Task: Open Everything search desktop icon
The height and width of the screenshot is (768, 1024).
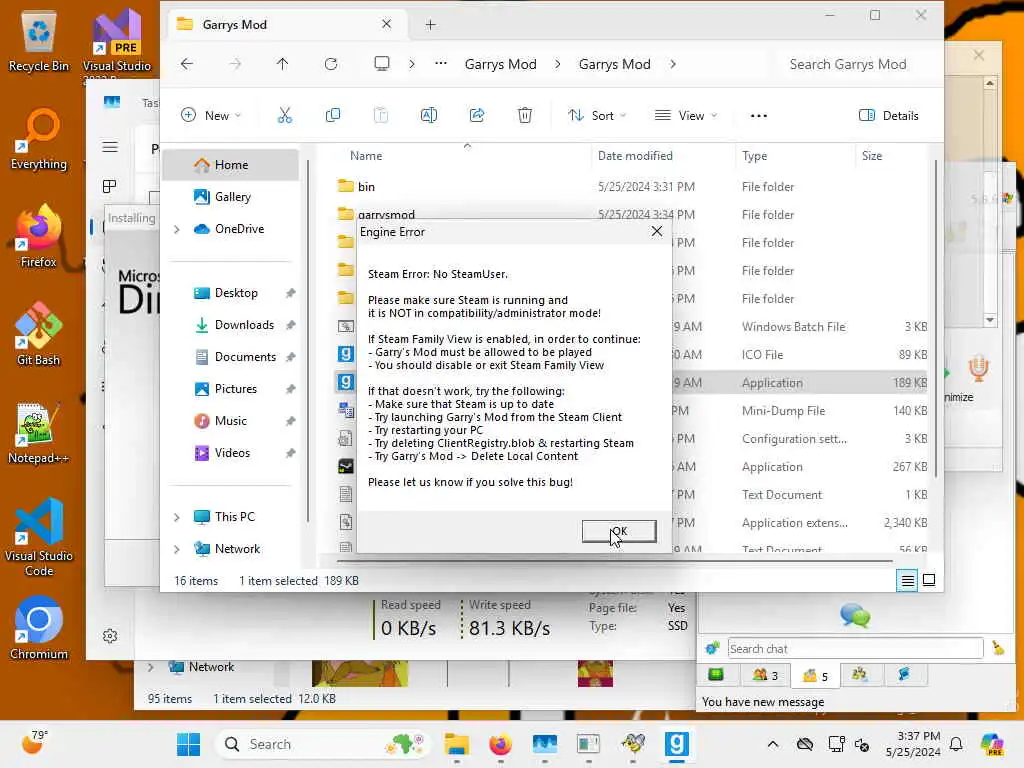Action: [x=39, y=139]
